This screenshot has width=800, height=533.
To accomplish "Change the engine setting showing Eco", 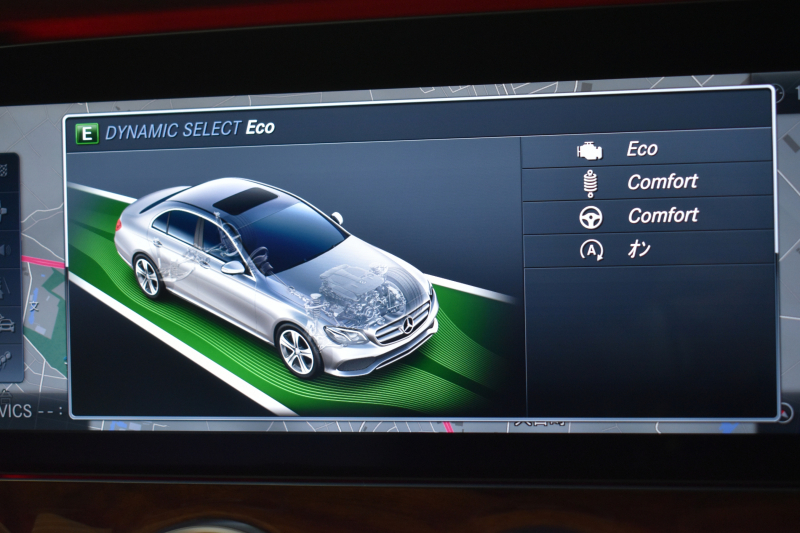I will [x=642, y=150].
